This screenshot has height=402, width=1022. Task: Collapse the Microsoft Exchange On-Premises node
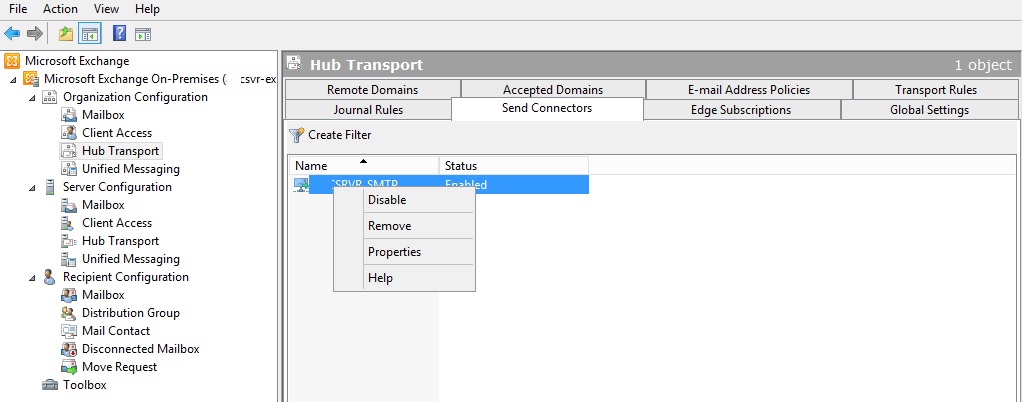(x=14, y=79)
